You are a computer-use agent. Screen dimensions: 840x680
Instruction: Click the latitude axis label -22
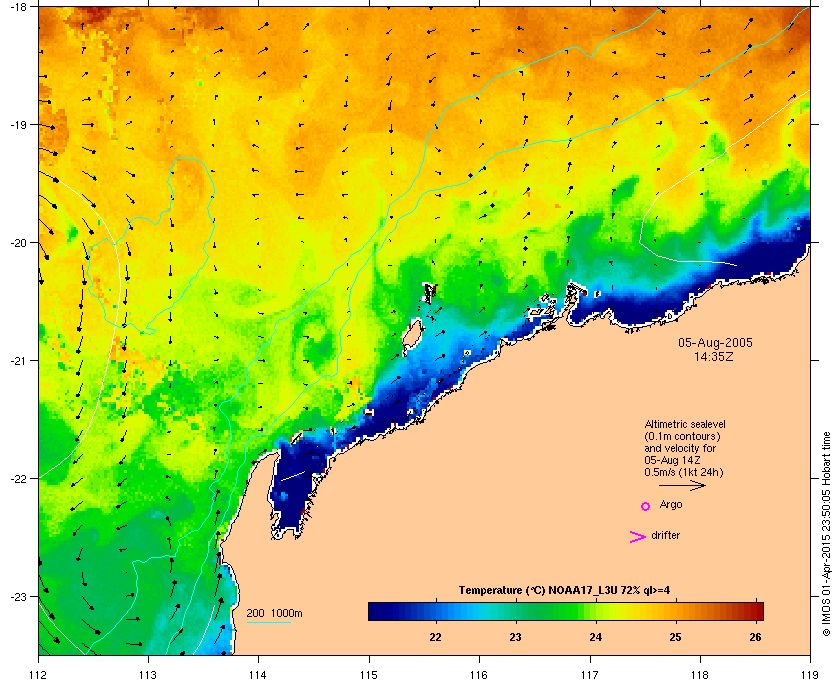pyautogui.click(x=18, y=479)
